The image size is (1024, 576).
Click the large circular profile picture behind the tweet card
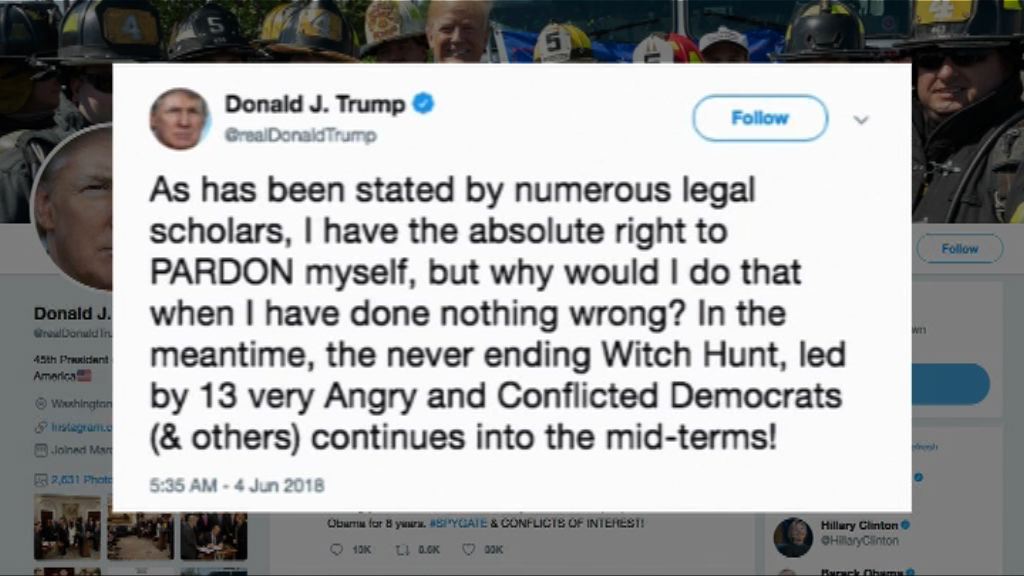click(73, 208)
